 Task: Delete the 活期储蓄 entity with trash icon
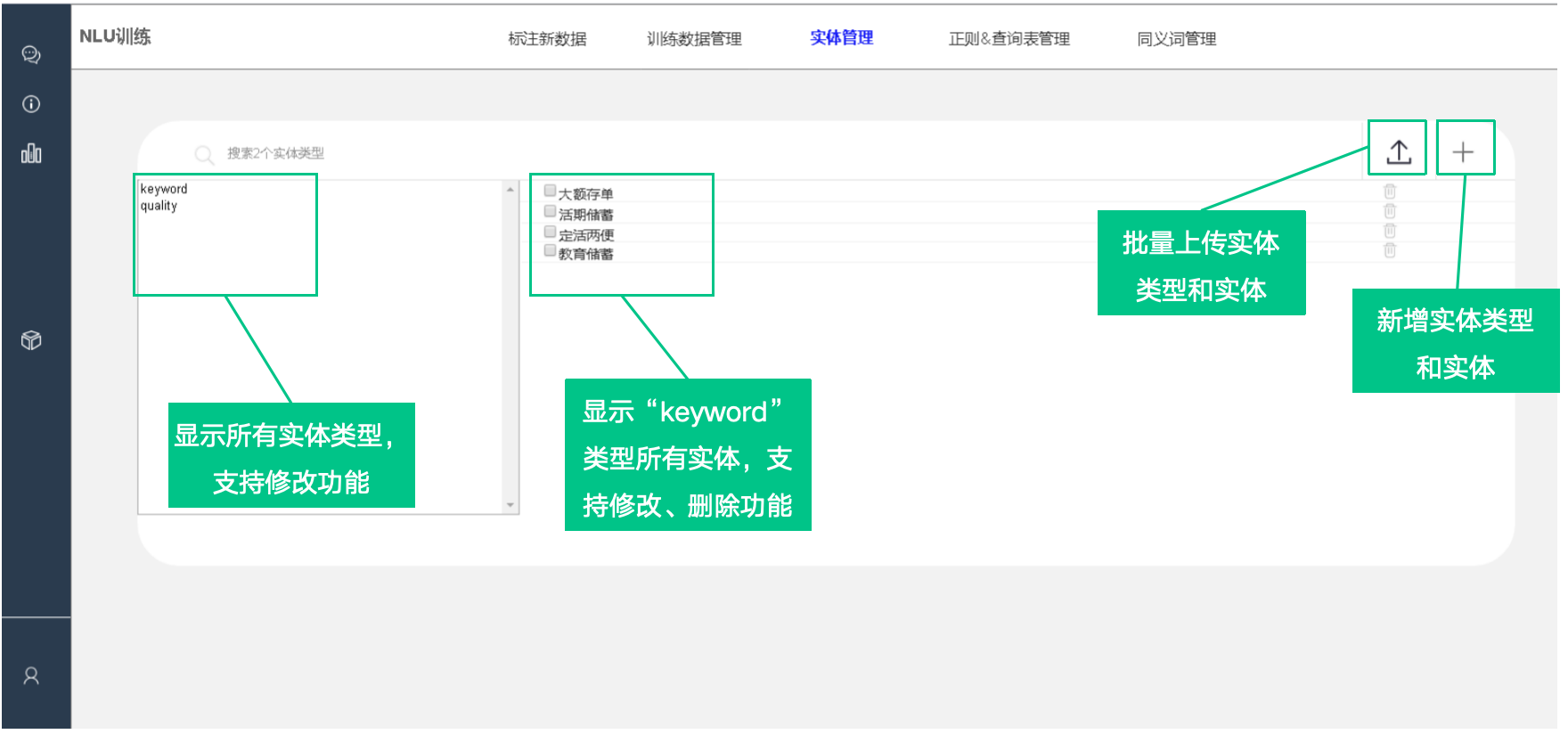coord(1390,211)
